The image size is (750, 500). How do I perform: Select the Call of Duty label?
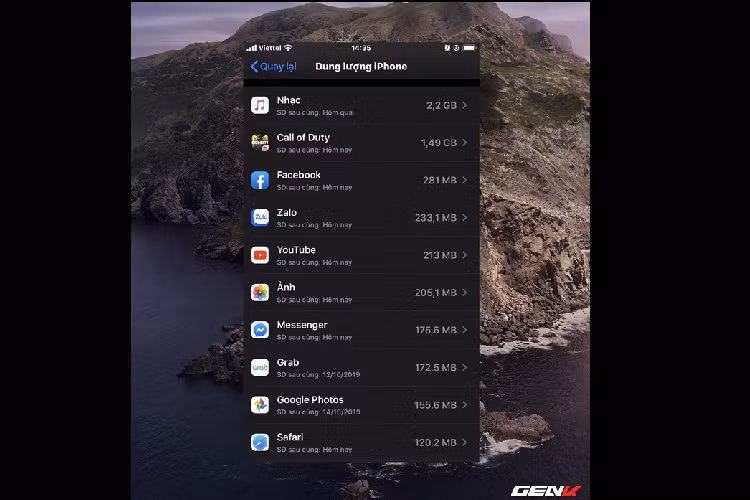(303, 138)
